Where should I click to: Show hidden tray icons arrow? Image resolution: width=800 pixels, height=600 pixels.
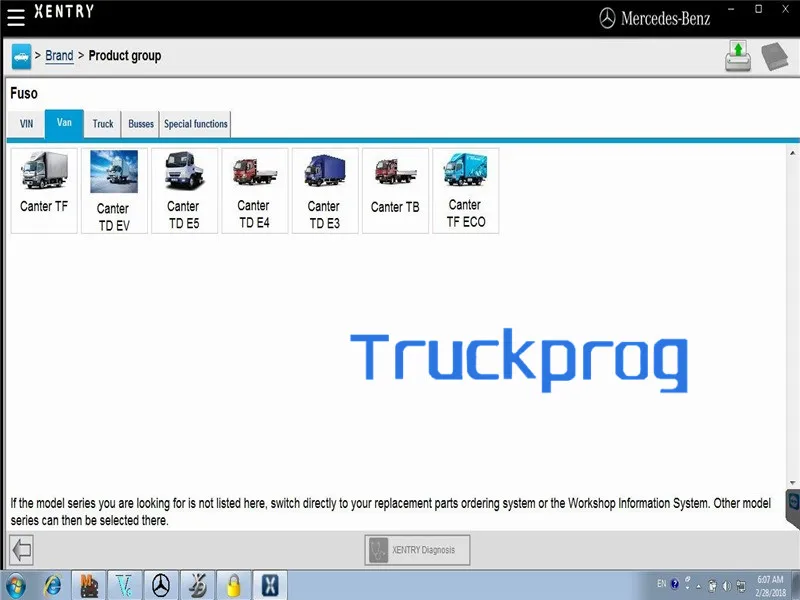[x=698, y=587]
